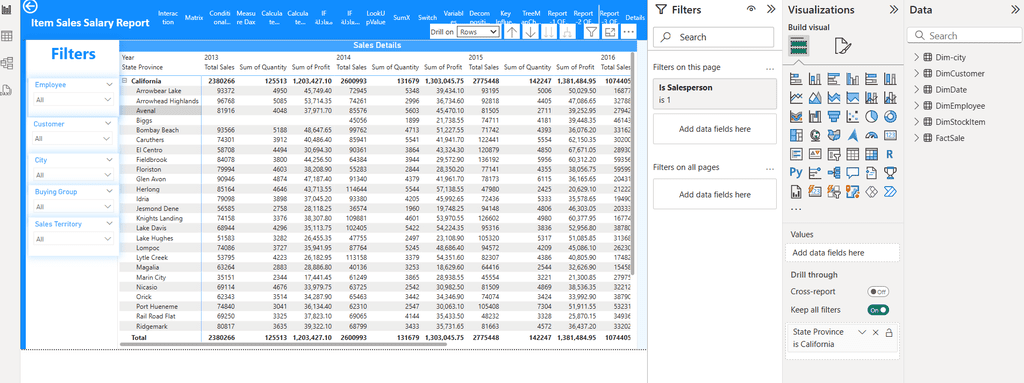Screen dimensions: 1024x383
Task: Go to the Matrix page button
Action: [194, 18]
